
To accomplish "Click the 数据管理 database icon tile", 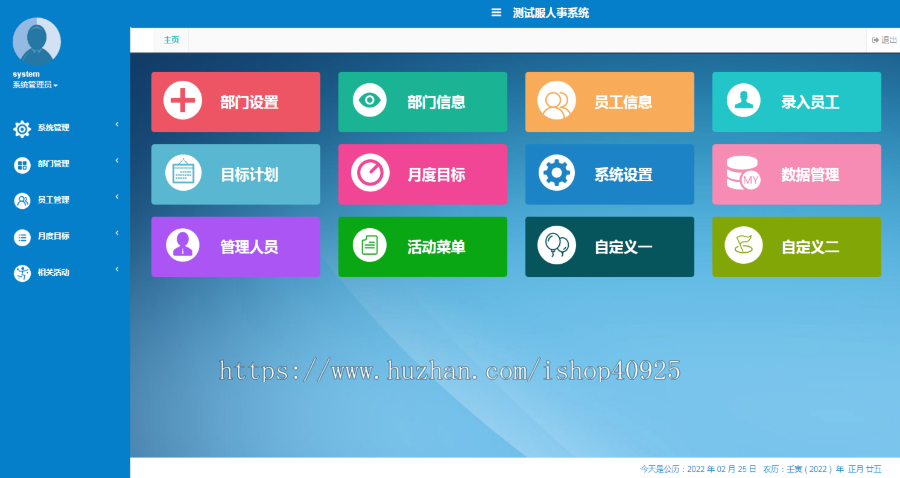I will click(796, 174).
